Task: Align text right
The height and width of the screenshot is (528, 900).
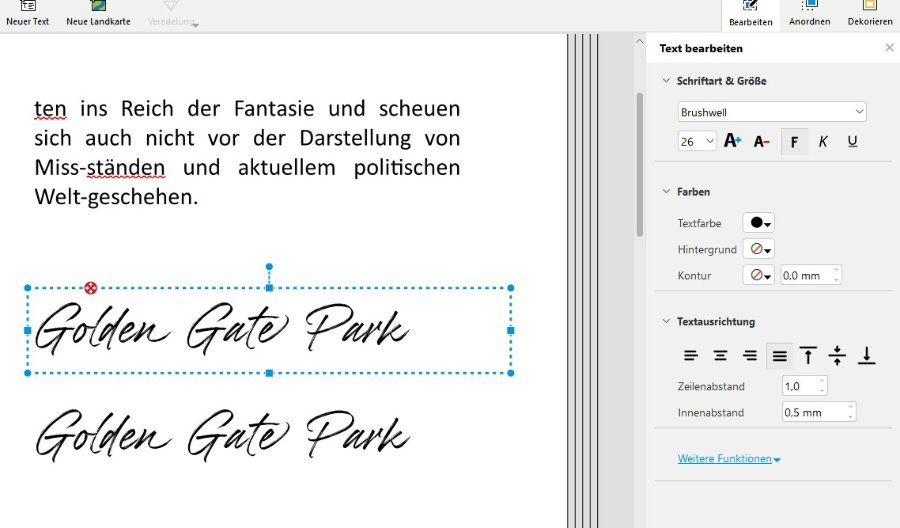Action: point(750,356)
